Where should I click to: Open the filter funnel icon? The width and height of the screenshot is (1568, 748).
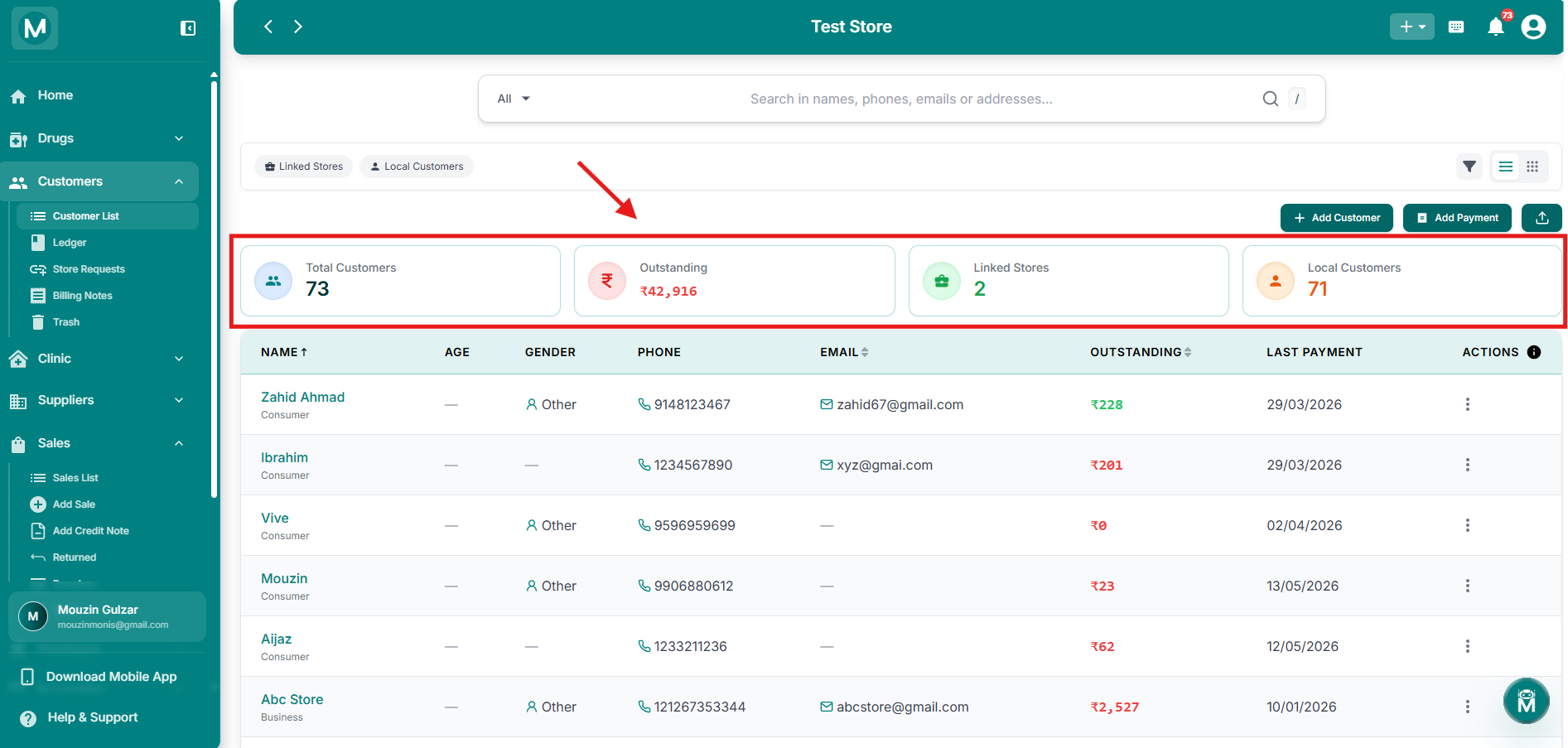[x=1469, y=166]
